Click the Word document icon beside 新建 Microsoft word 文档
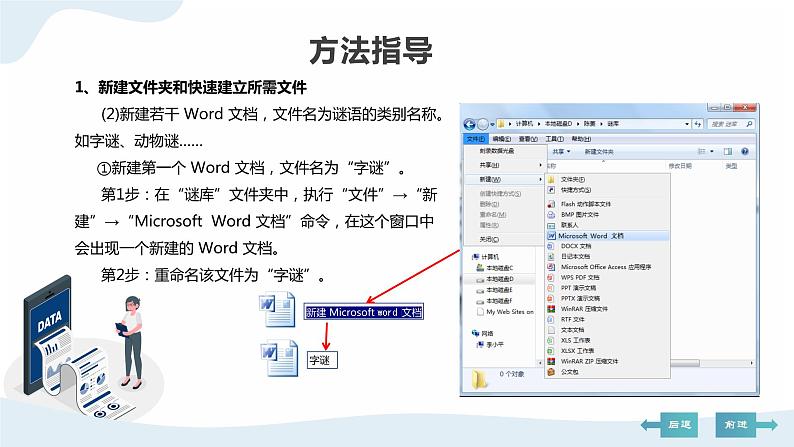Viewport: 794px width, 447px height. [276, 311]
